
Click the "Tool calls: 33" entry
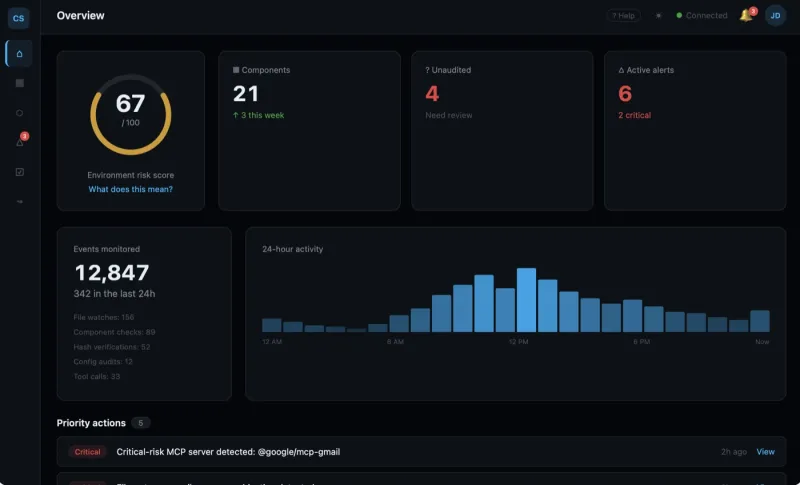[x=97, y=376]
